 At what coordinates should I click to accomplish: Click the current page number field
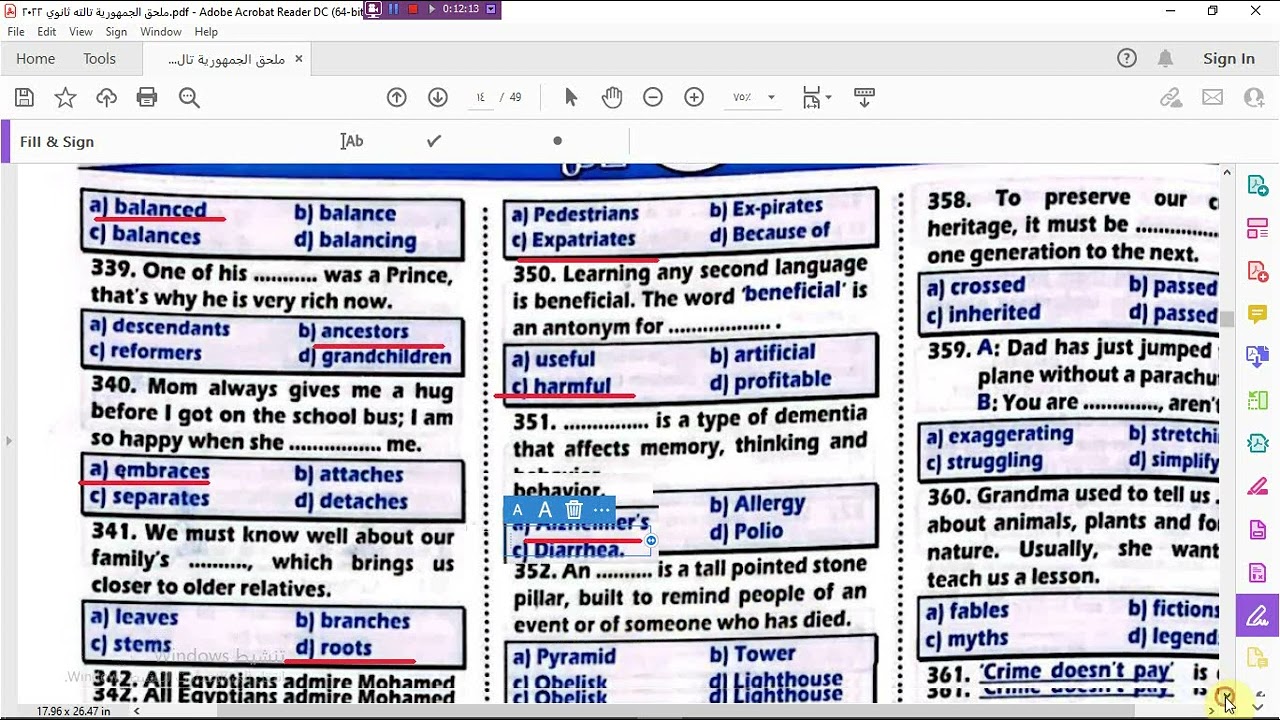pyautogui.click(x=481, y=97)
